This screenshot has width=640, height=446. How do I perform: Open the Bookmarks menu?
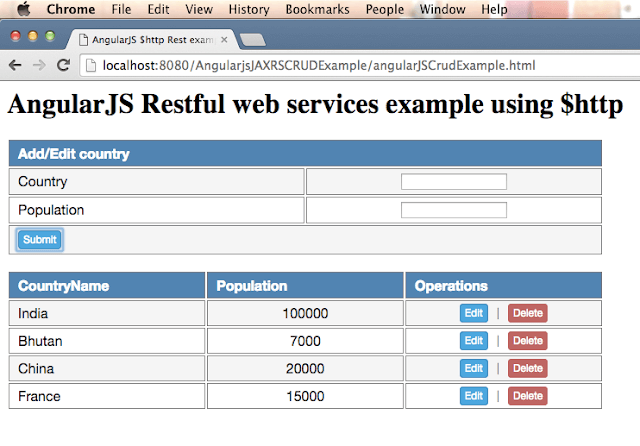click(x=316, y=9)
